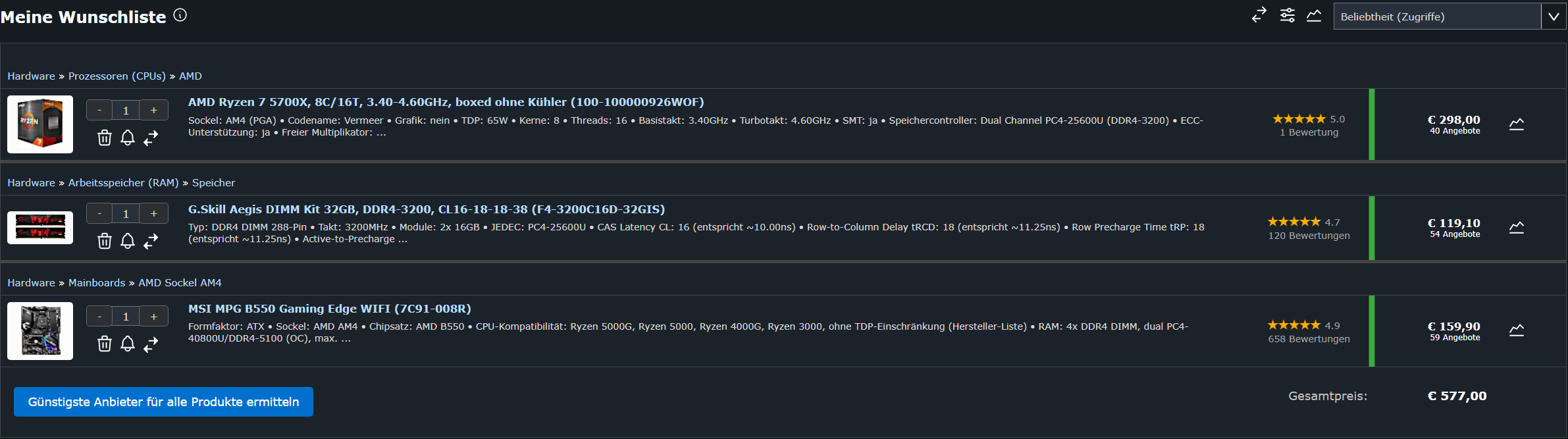
Task: Remove MSI MPG B550 with trash icon
Action: [x=105, y=344]
